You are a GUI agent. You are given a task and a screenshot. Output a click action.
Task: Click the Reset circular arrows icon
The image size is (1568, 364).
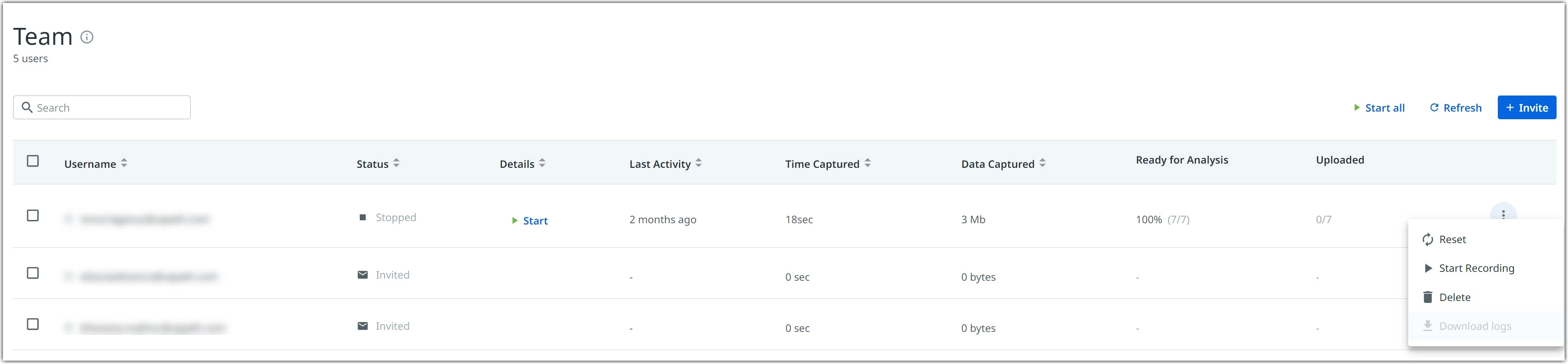[x=1427, y=240]
